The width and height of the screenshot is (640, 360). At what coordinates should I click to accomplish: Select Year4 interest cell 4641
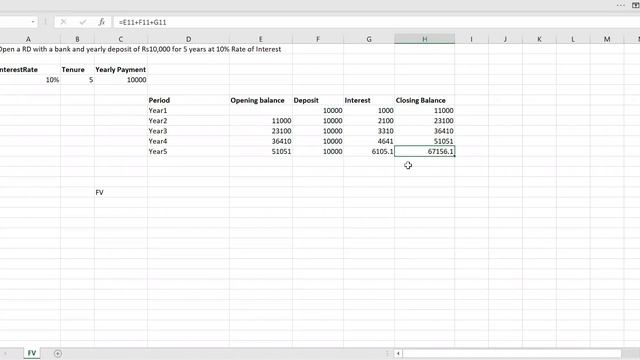point(369,141)
